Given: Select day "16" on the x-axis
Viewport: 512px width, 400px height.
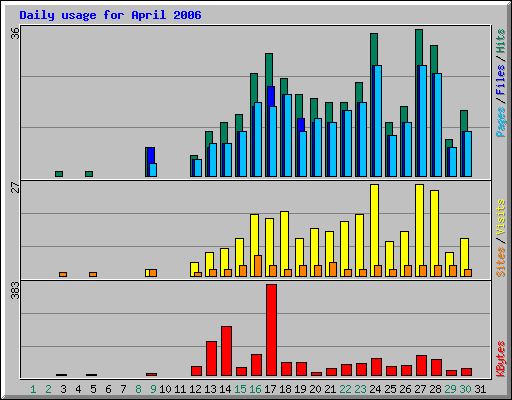Looking at the screenshot, I should [x=255, y=389].
